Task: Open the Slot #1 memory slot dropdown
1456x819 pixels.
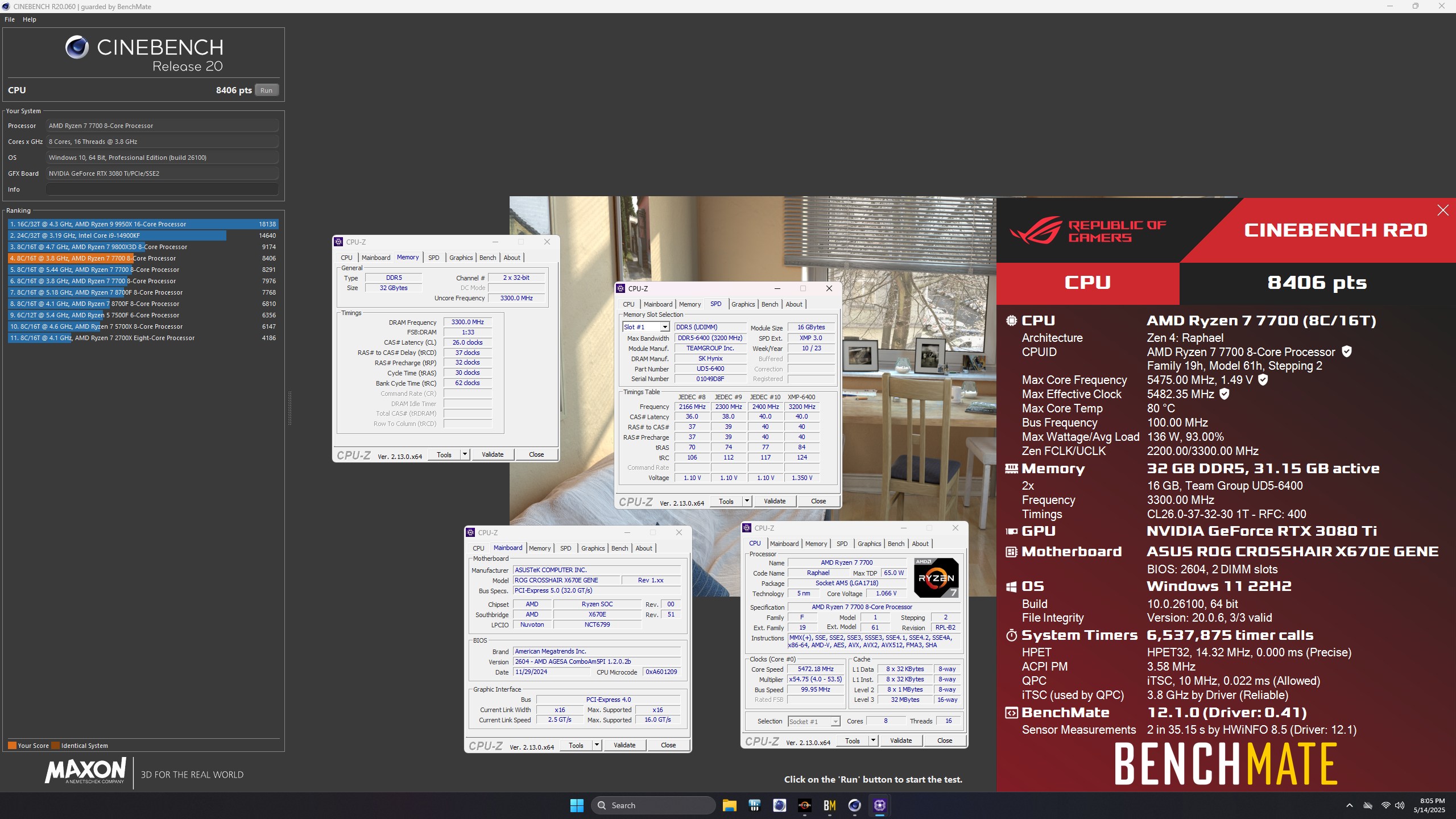Action: pos(664,327)
